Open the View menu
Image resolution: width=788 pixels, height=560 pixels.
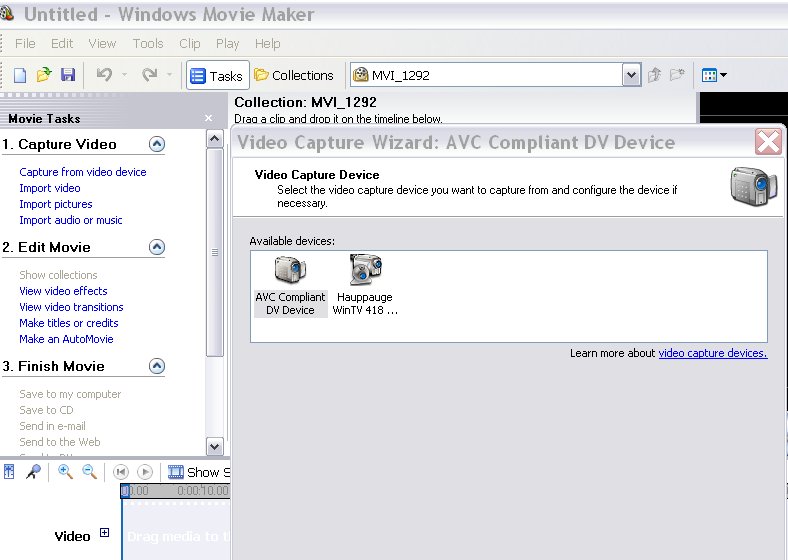coord(102,44)
